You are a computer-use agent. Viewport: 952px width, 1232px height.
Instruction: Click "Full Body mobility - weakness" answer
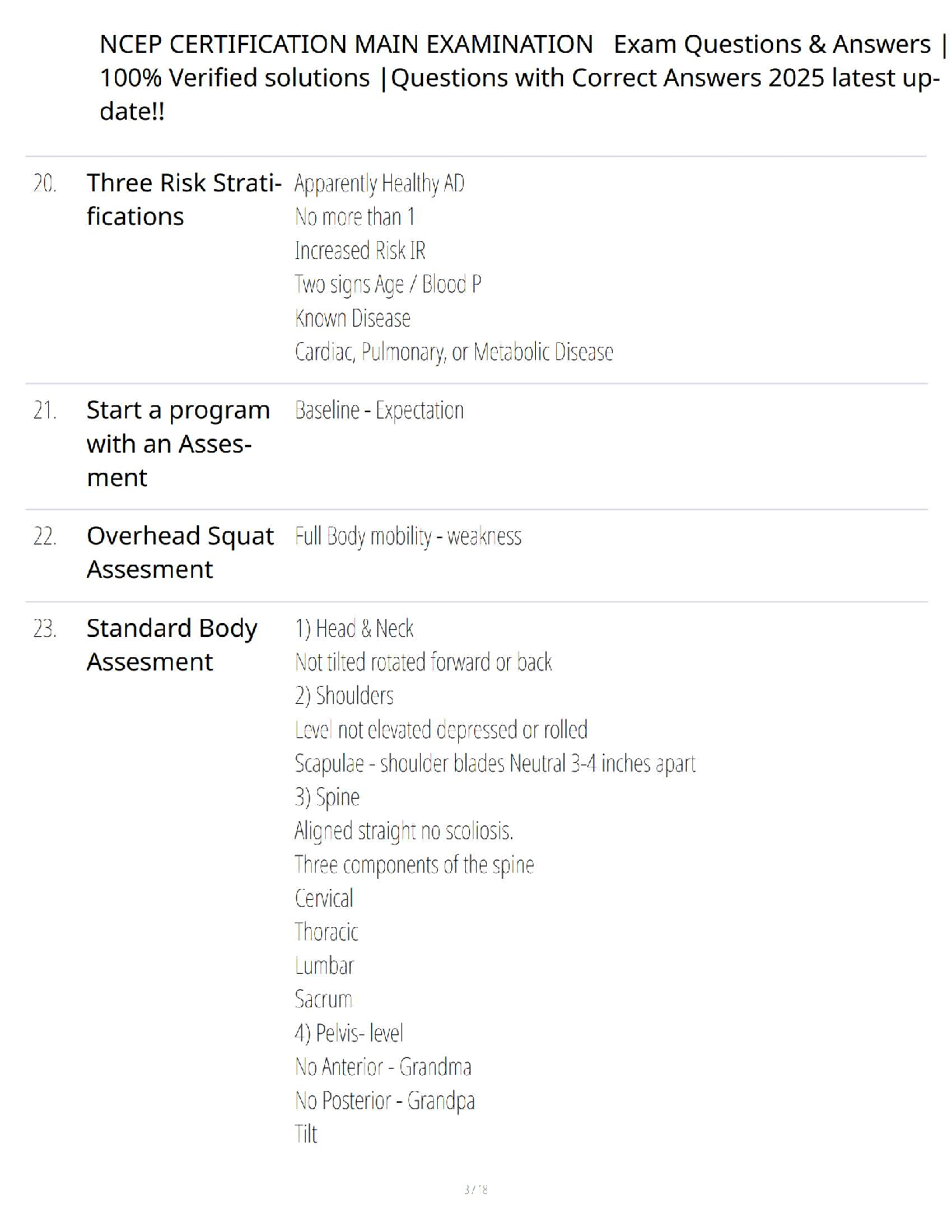tap(408, 536)
